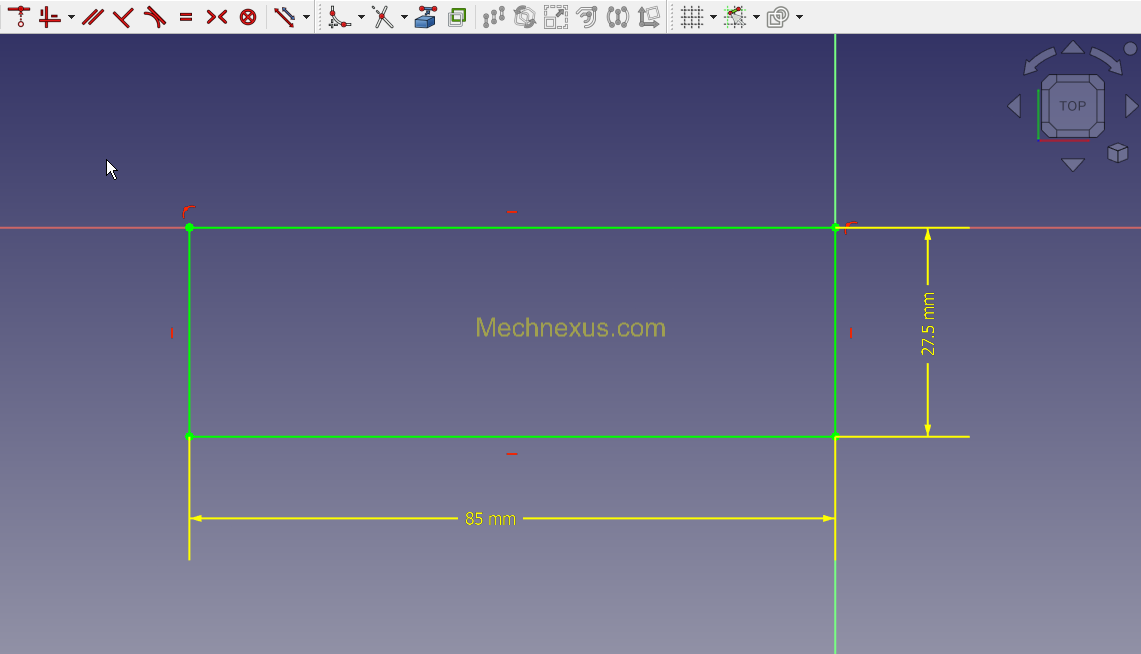Expand the fillet tool dropdown arrow
This screenshot has width=1141, height=654.
[x=361, y=17]
